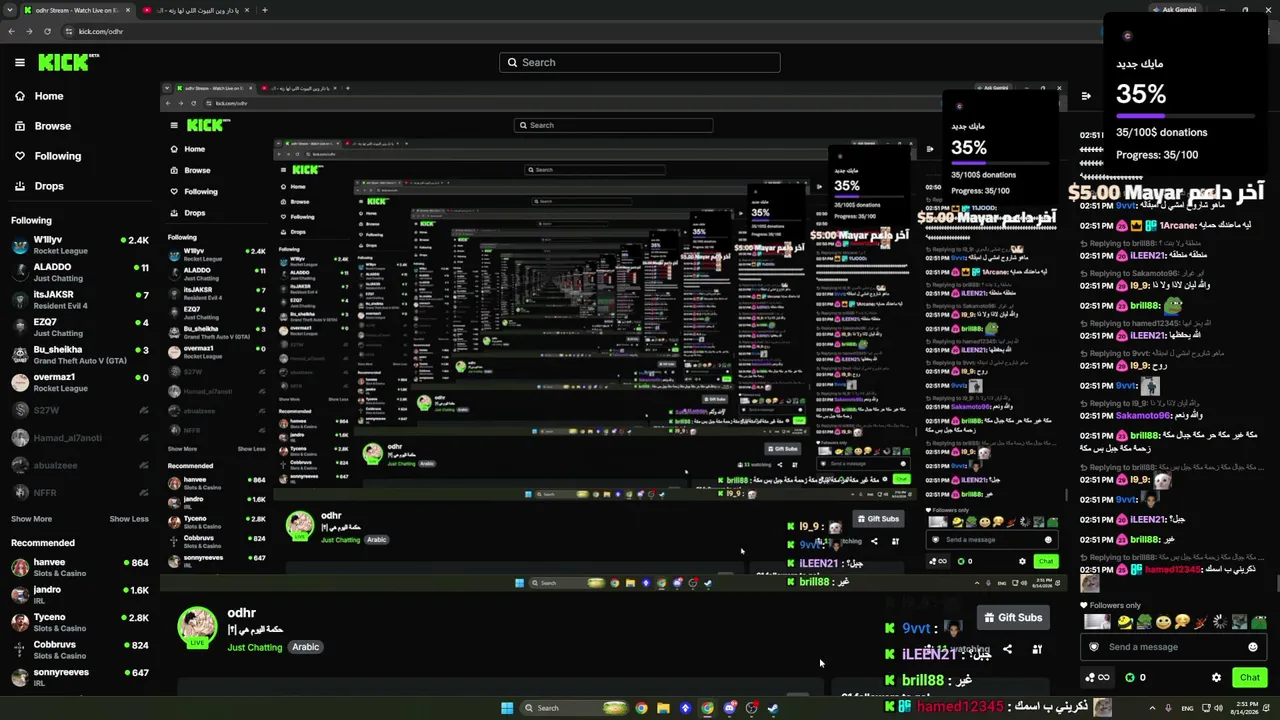Reload the page in the outermost browser toolbar
The image size is (1280, 720).
point(47,31)
